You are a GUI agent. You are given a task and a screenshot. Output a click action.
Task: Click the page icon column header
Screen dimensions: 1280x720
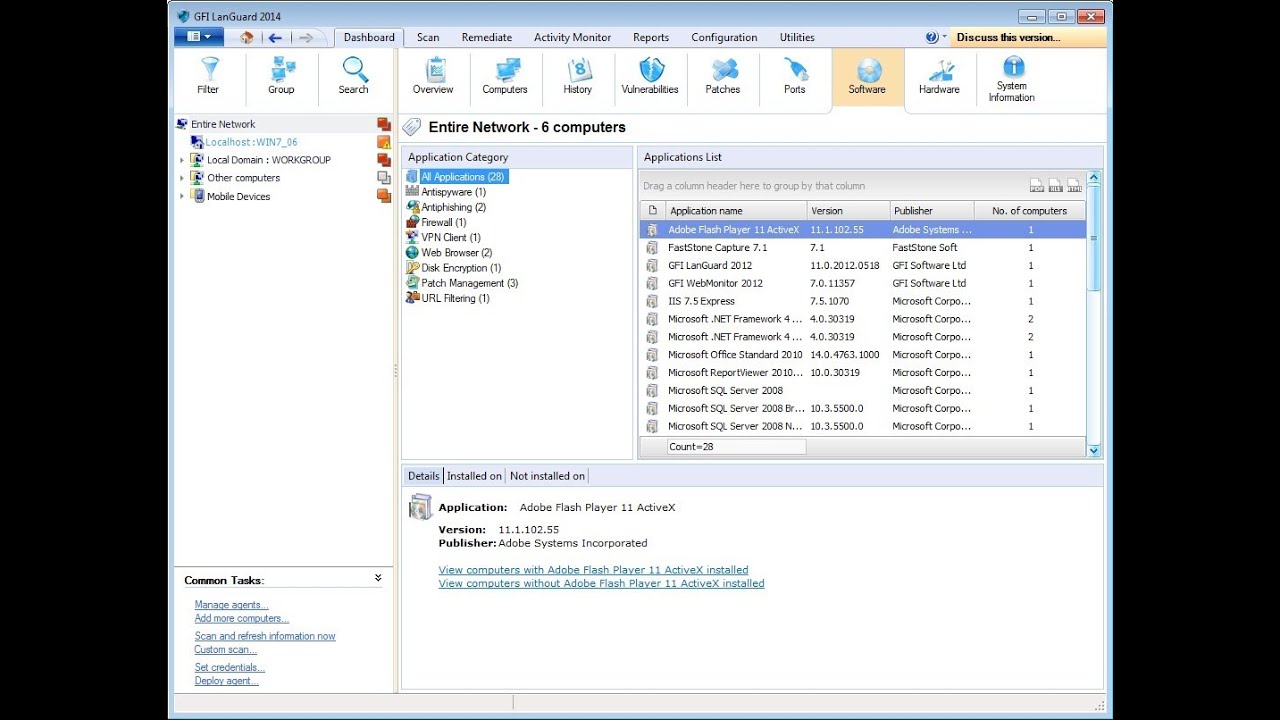pyautogui.click(x=652, y=211)
